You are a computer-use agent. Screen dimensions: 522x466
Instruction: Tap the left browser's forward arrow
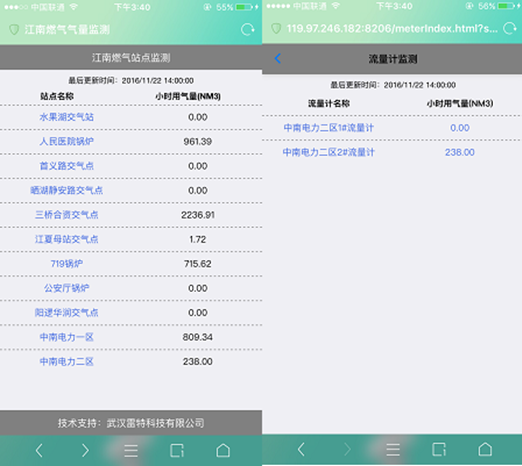pos(85,450)
